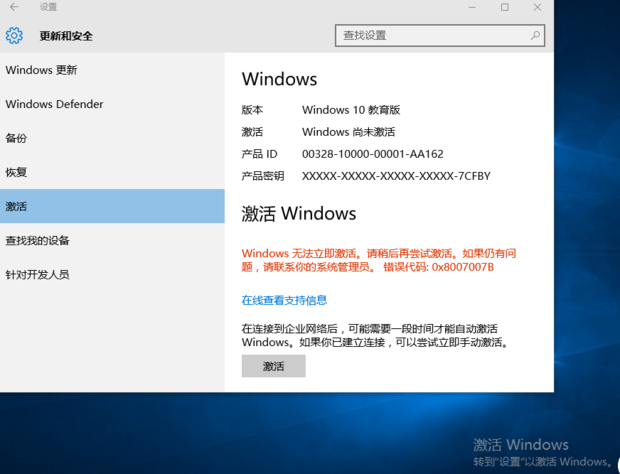
Task: Select 恢复 in the sidebar
Action: 112,172
